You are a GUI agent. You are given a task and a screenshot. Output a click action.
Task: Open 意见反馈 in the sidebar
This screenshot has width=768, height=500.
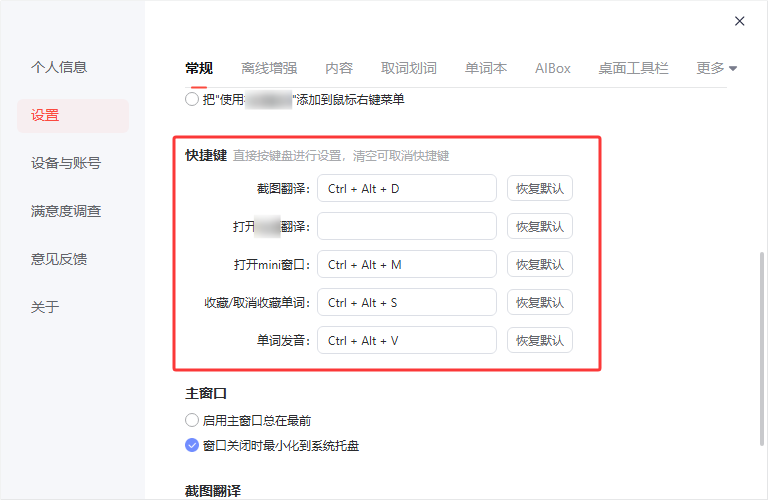[59, 259]
